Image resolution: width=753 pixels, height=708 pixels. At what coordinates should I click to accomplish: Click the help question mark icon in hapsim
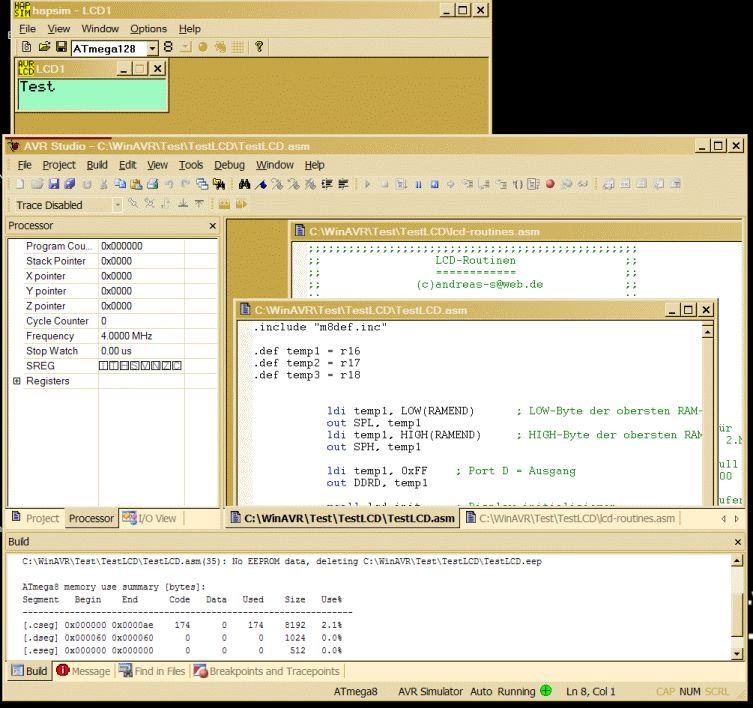click(259, 47)
